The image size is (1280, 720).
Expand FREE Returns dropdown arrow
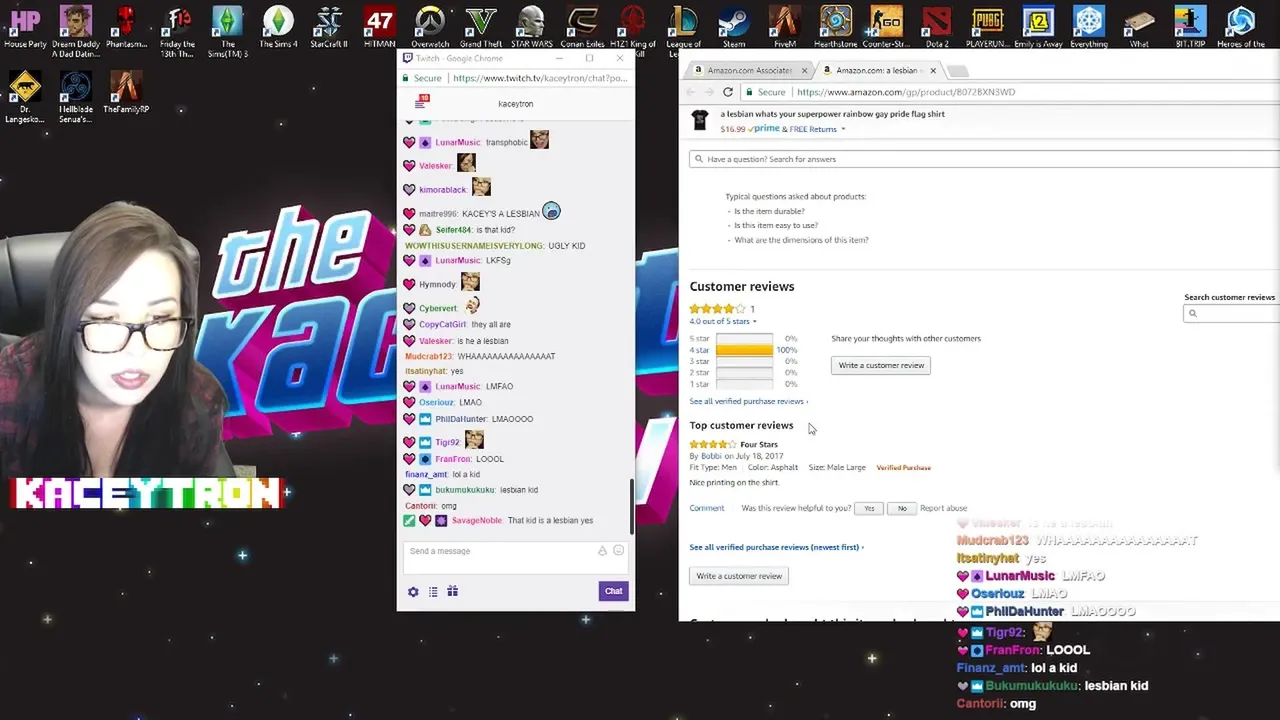pos(843,129)
